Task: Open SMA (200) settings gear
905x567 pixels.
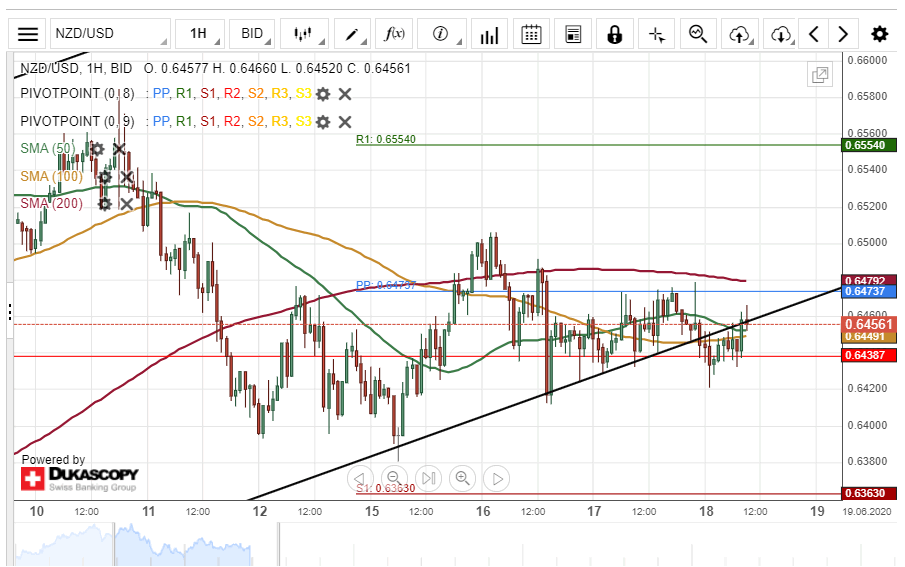Action: (104, 204)
